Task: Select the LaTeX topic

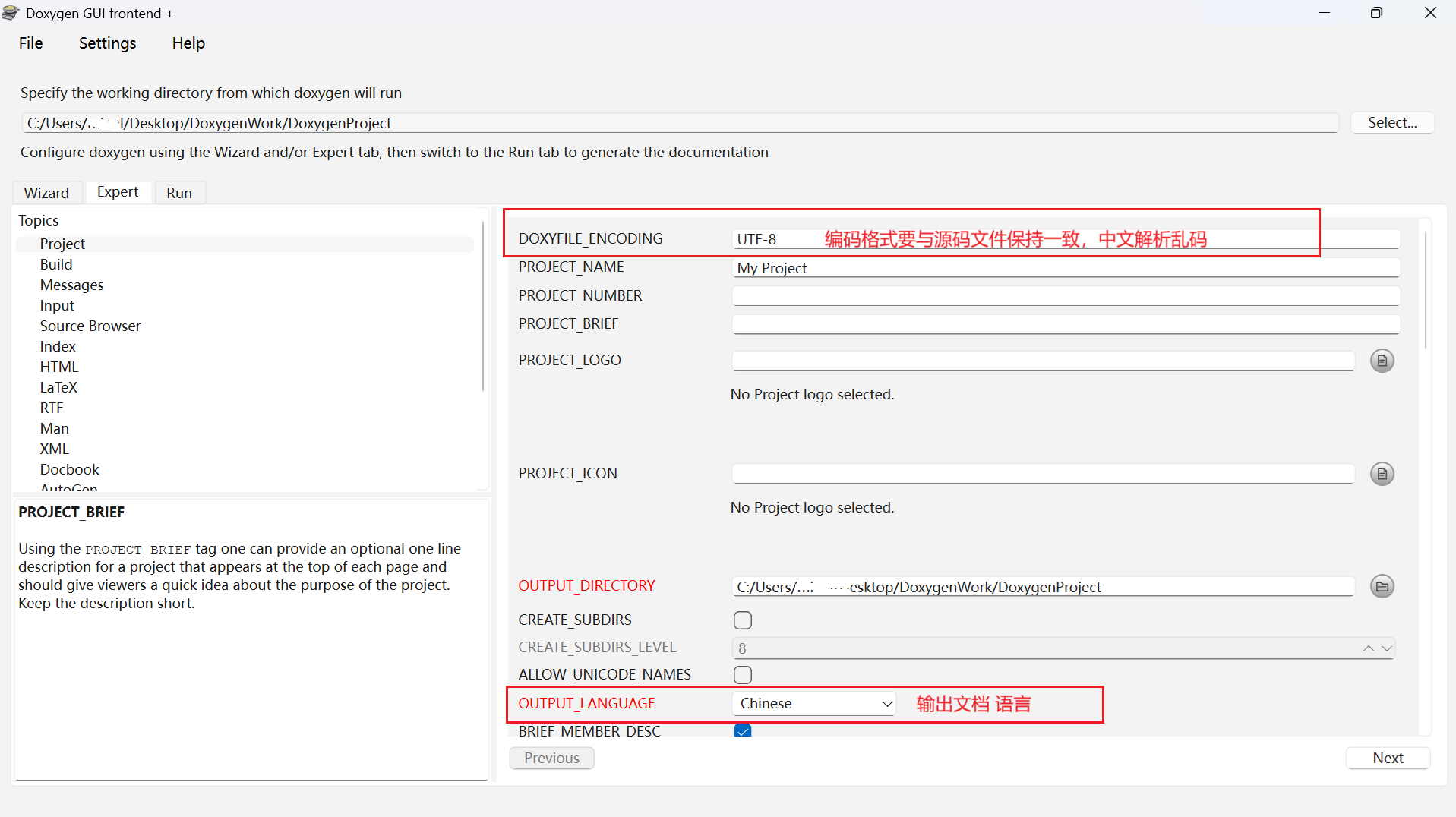Action: (x=58, y=387)
